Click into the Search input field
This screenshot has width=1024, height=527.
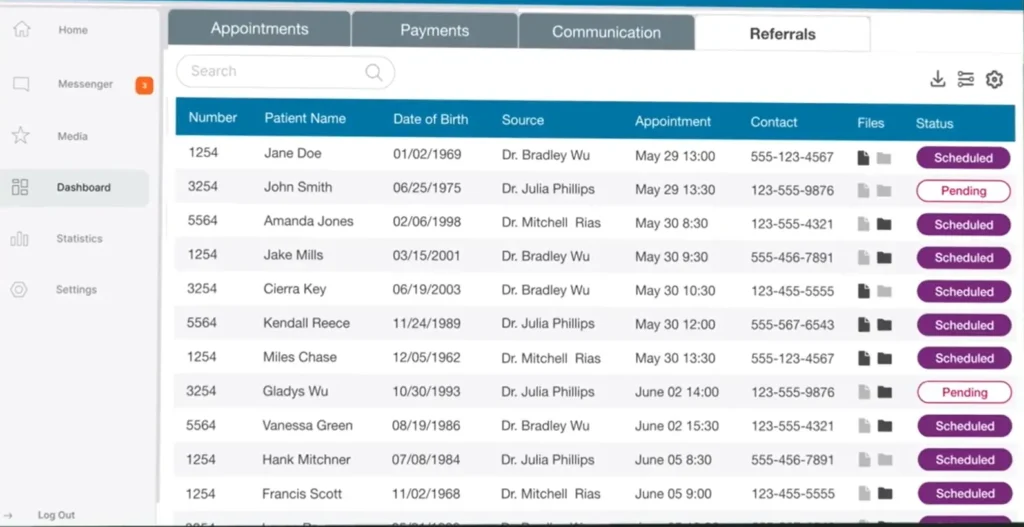point(285,72)
